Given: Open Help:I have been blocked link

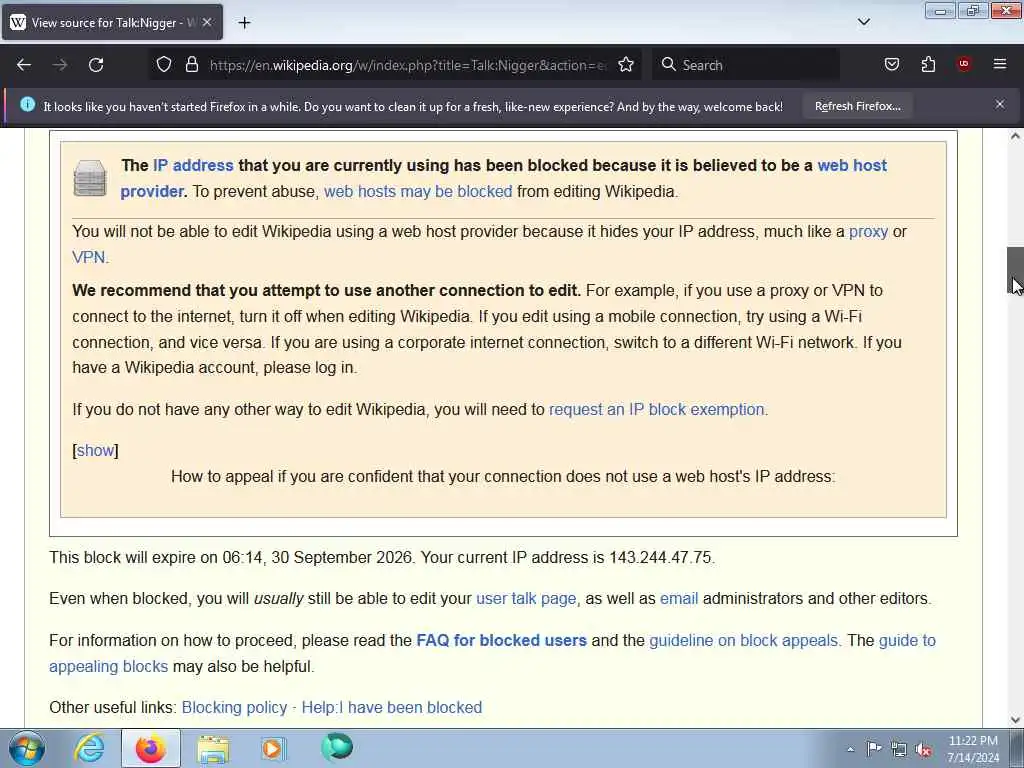Looking at the screenshot, I should [x=392, y=708].
